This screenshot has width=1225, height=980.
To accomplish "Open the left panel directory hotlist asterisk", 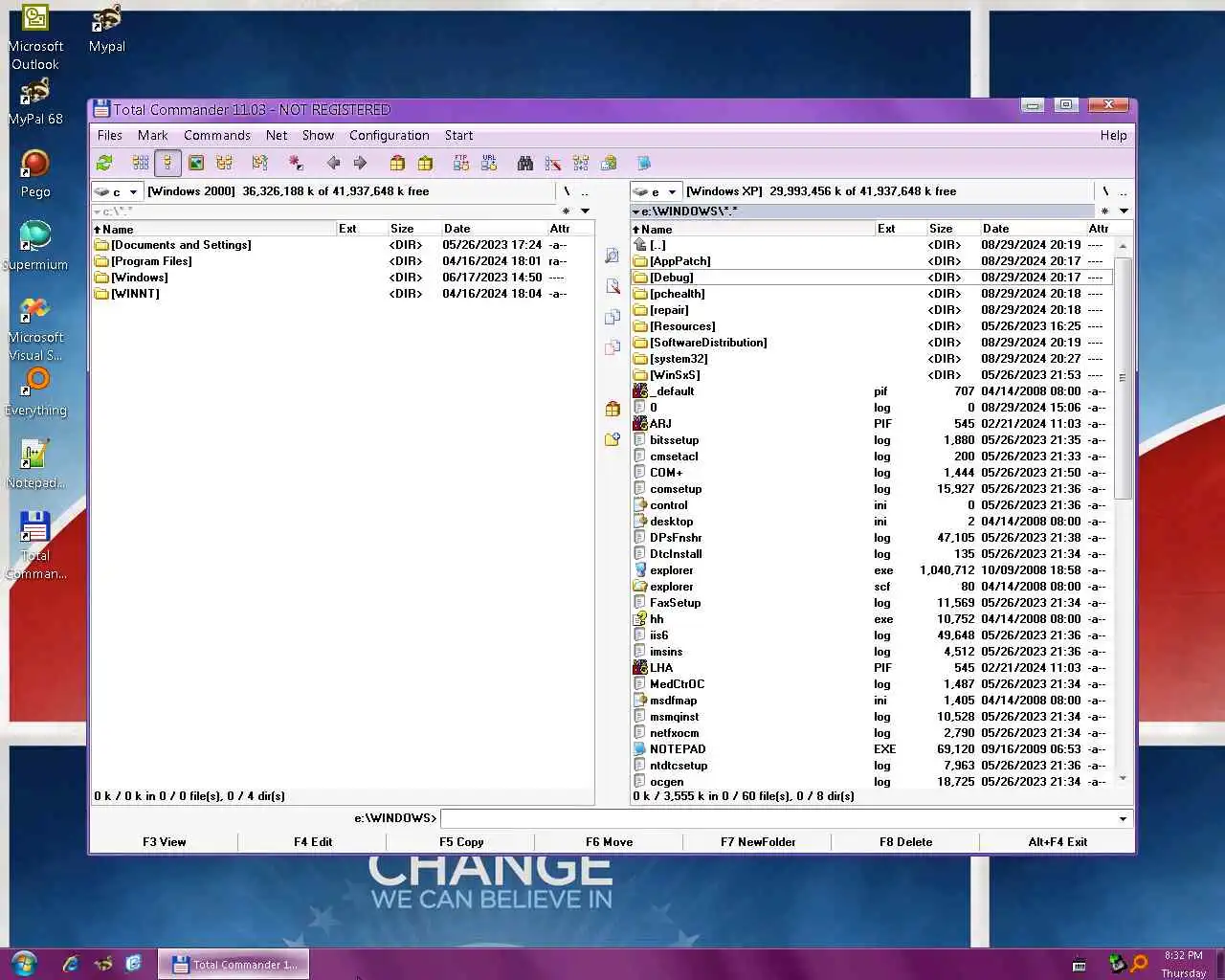I will tap(567, 211).
